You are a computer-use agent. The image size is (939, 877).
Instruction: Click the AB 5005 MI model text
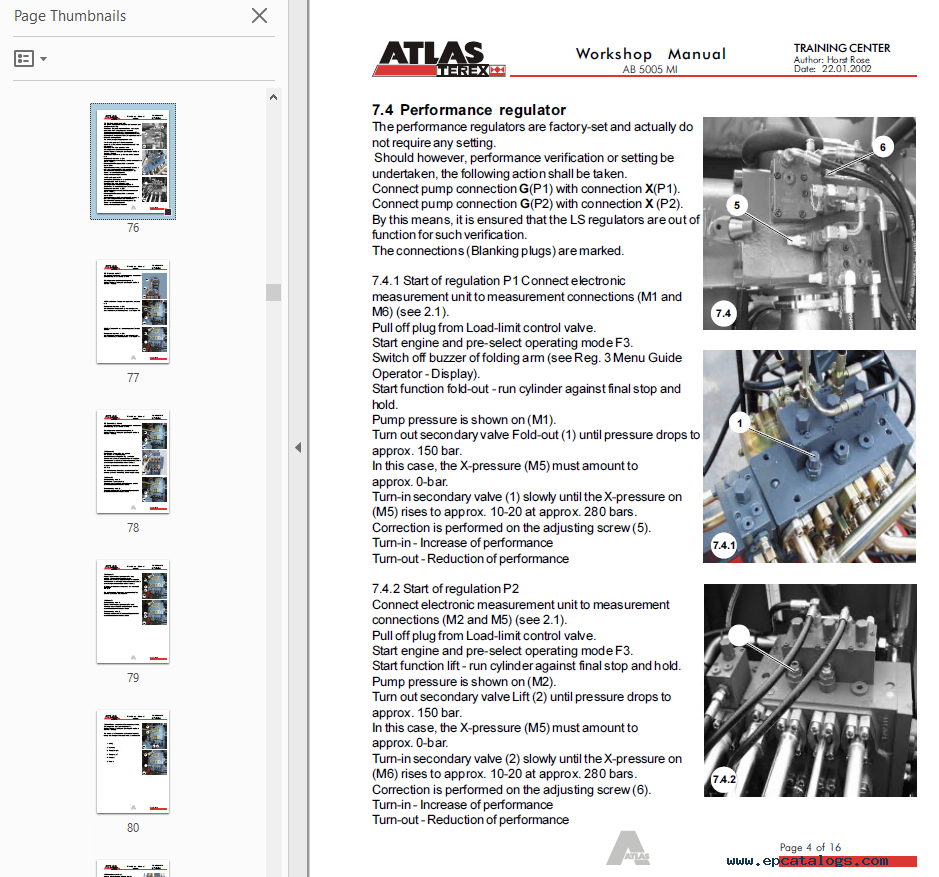click(650, 69)
